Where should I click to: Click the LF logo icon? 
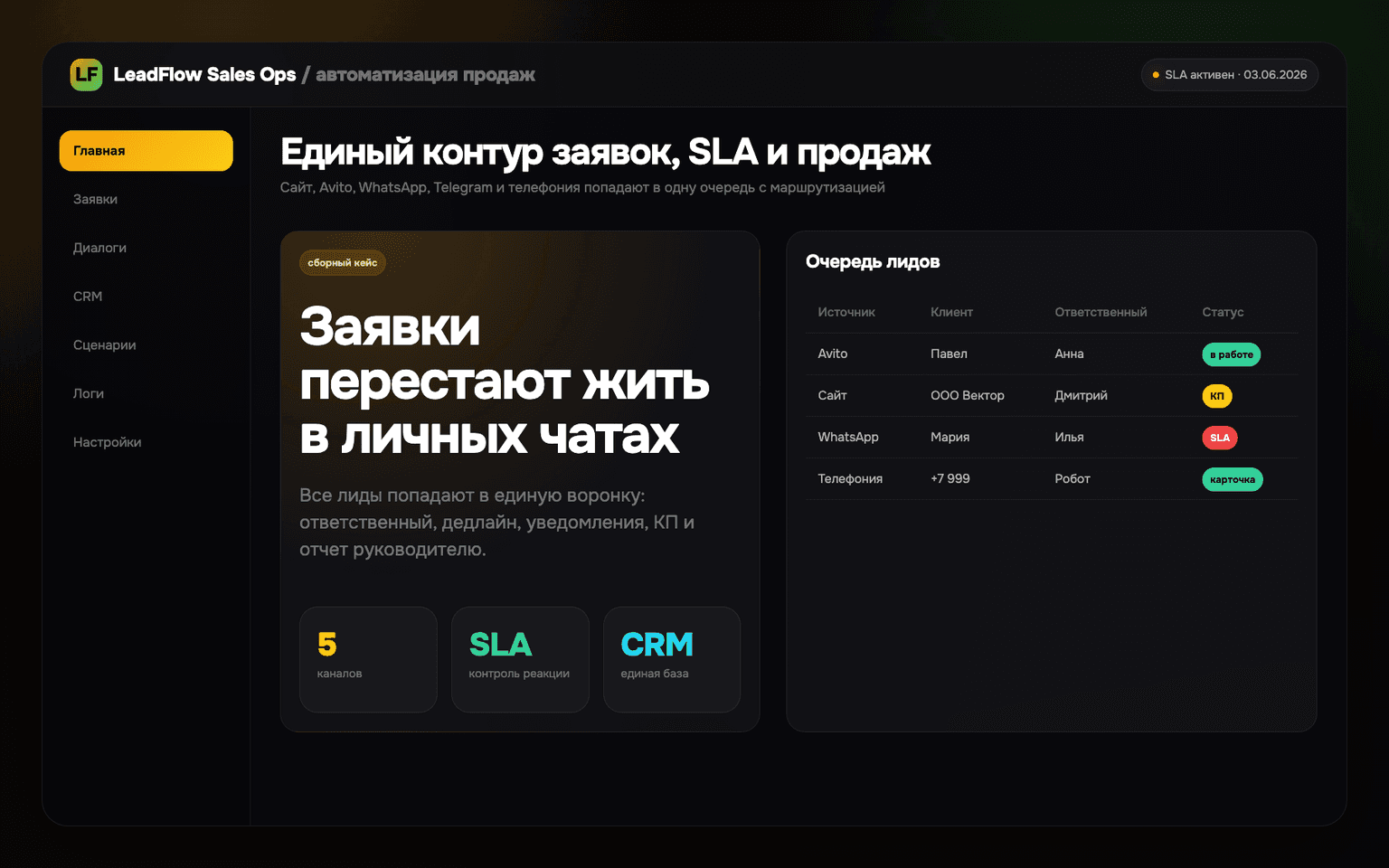click(87, 74)
